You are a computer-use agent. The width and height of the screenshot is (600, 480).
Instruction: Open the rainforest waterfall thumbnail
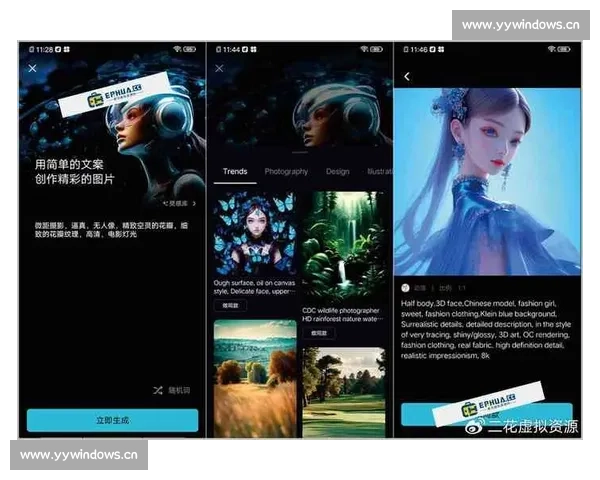(x=344, y=247)
